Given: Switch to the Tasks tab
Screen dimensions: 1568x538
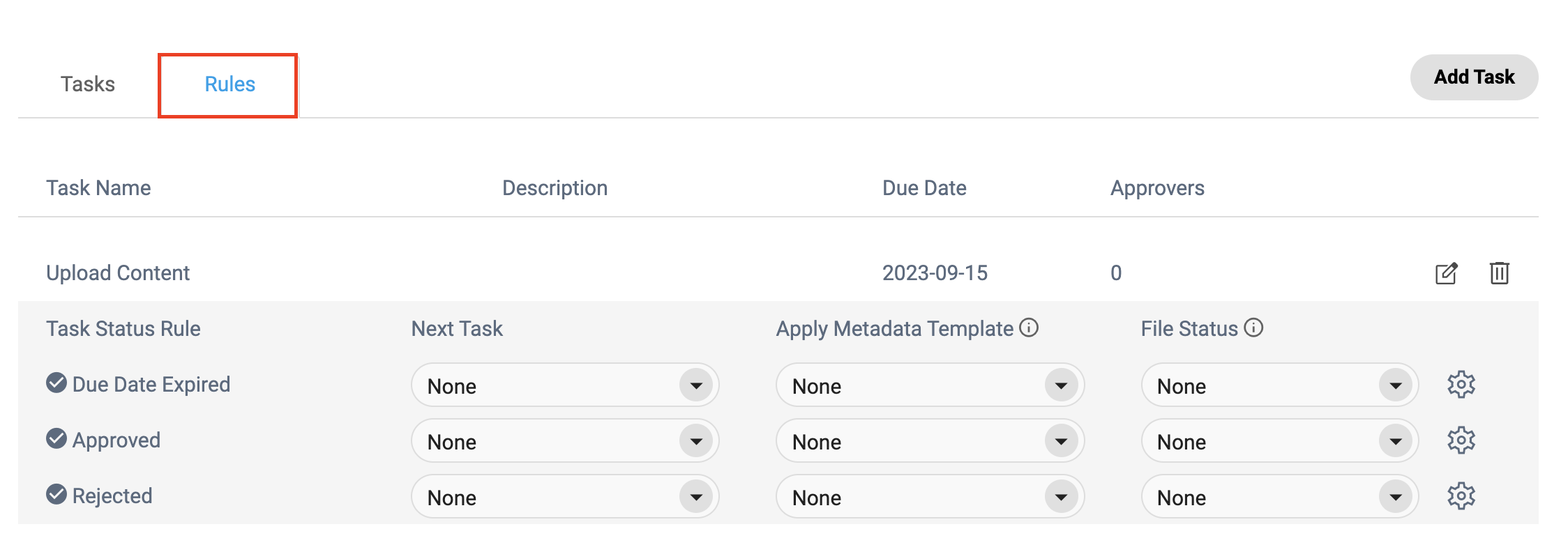Looking at the screenshot, I should coord(88,84).
